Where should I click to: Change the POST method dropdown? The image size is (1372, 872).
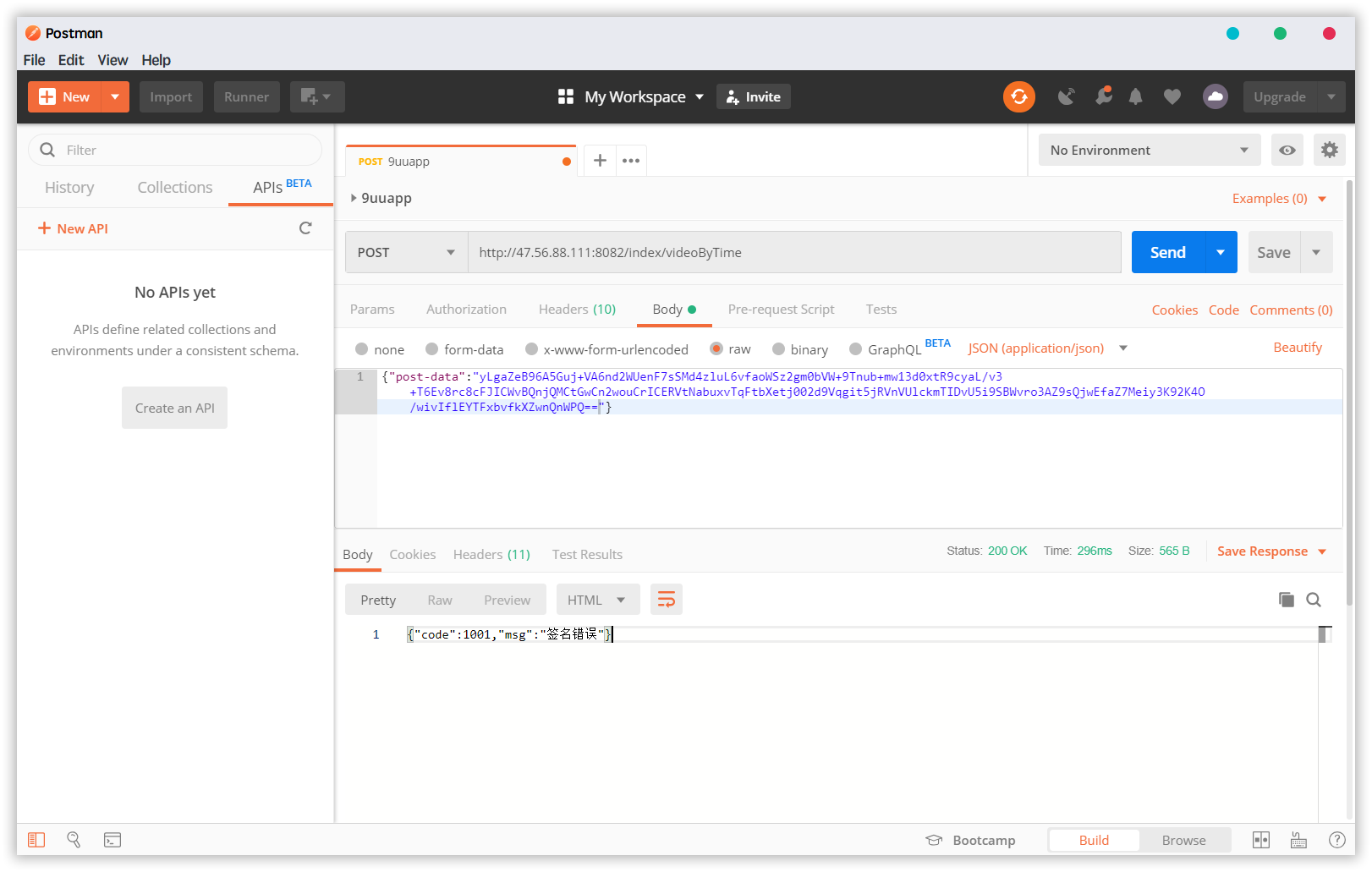[x=407, y=252]
